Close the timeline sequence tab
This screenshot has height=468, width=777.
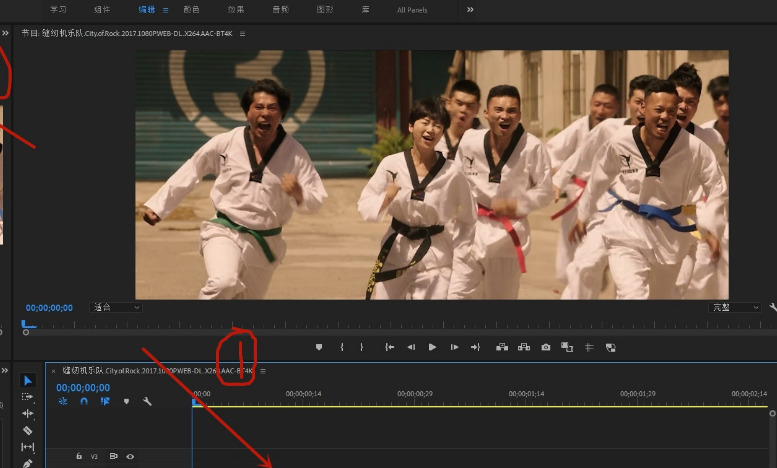point(54,371)
